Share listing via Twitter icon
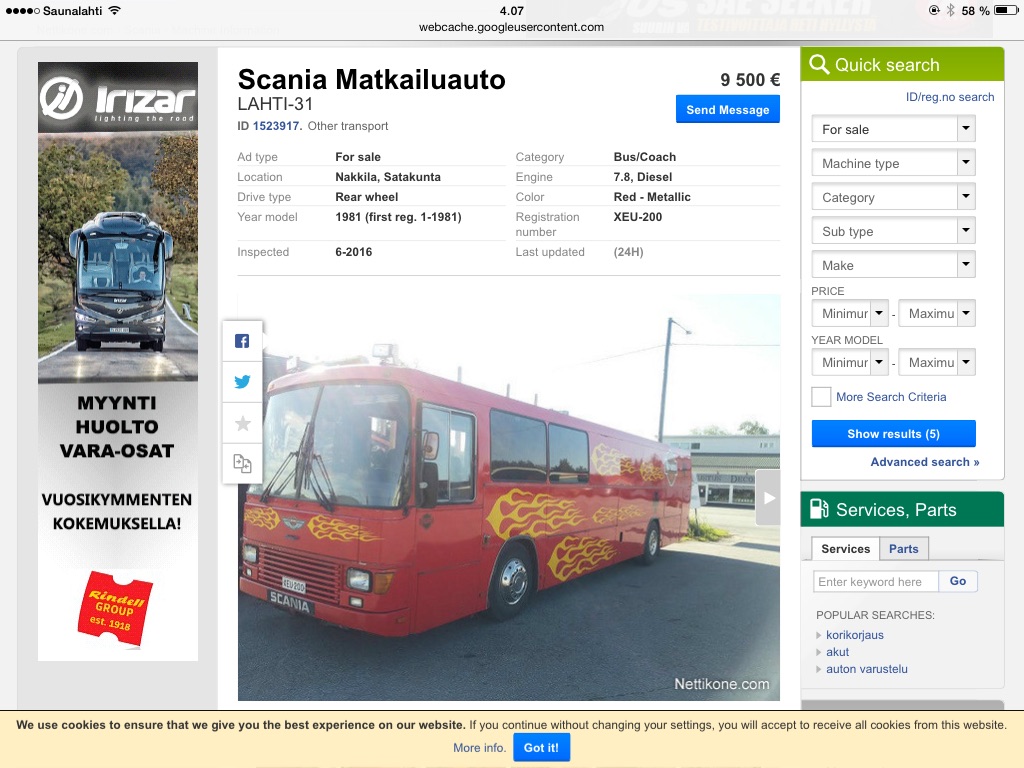Screen dimensions: 1024x768 (x=242, y=381)
